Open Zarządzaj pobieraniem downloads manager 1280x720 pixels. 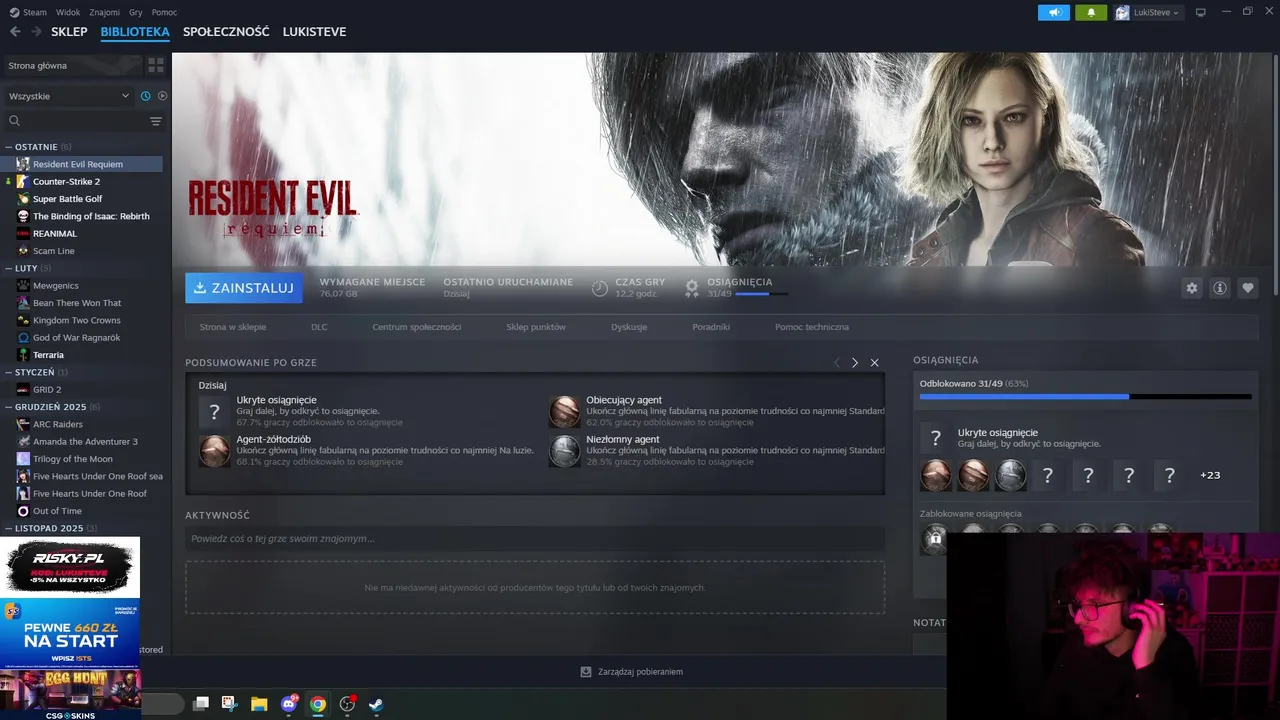[x=632, y=672]
